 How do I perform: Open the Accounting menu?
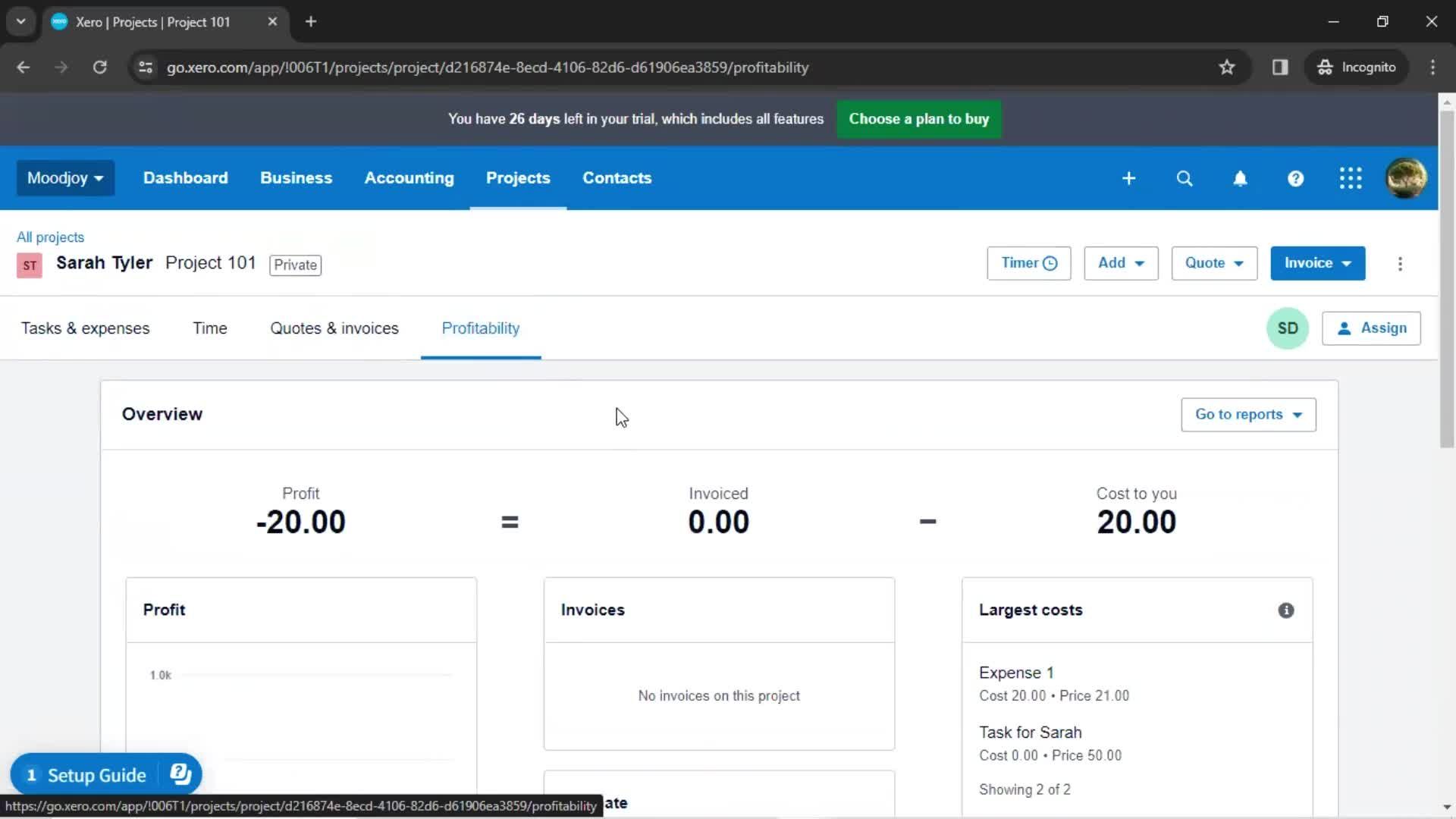[409, 178]
